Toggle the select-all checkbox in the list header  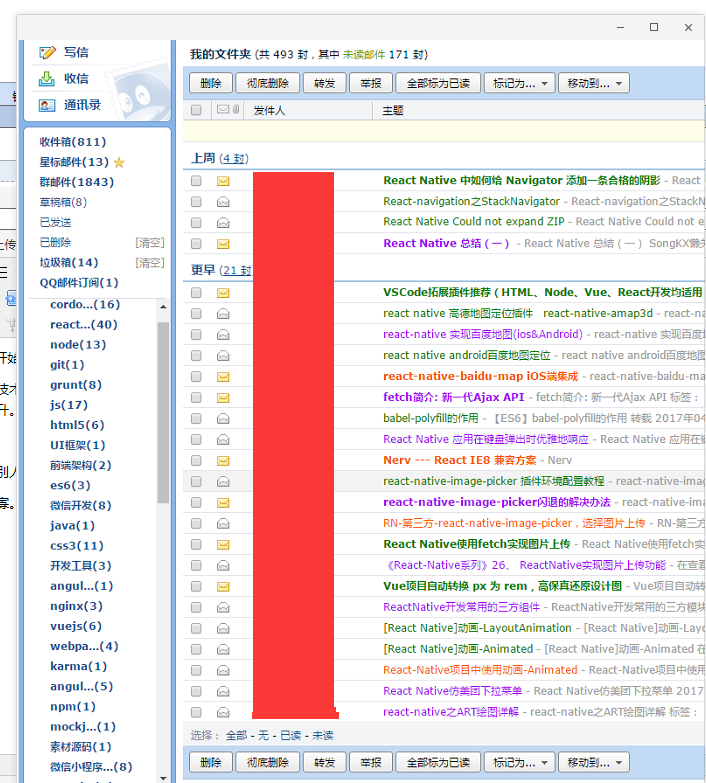pos(196,111)
